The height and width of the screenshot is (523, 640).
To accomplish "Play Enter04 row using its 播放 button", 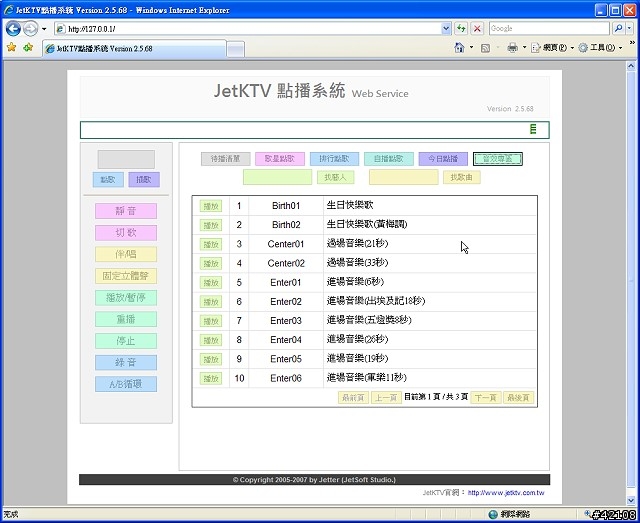I will 211,341.
